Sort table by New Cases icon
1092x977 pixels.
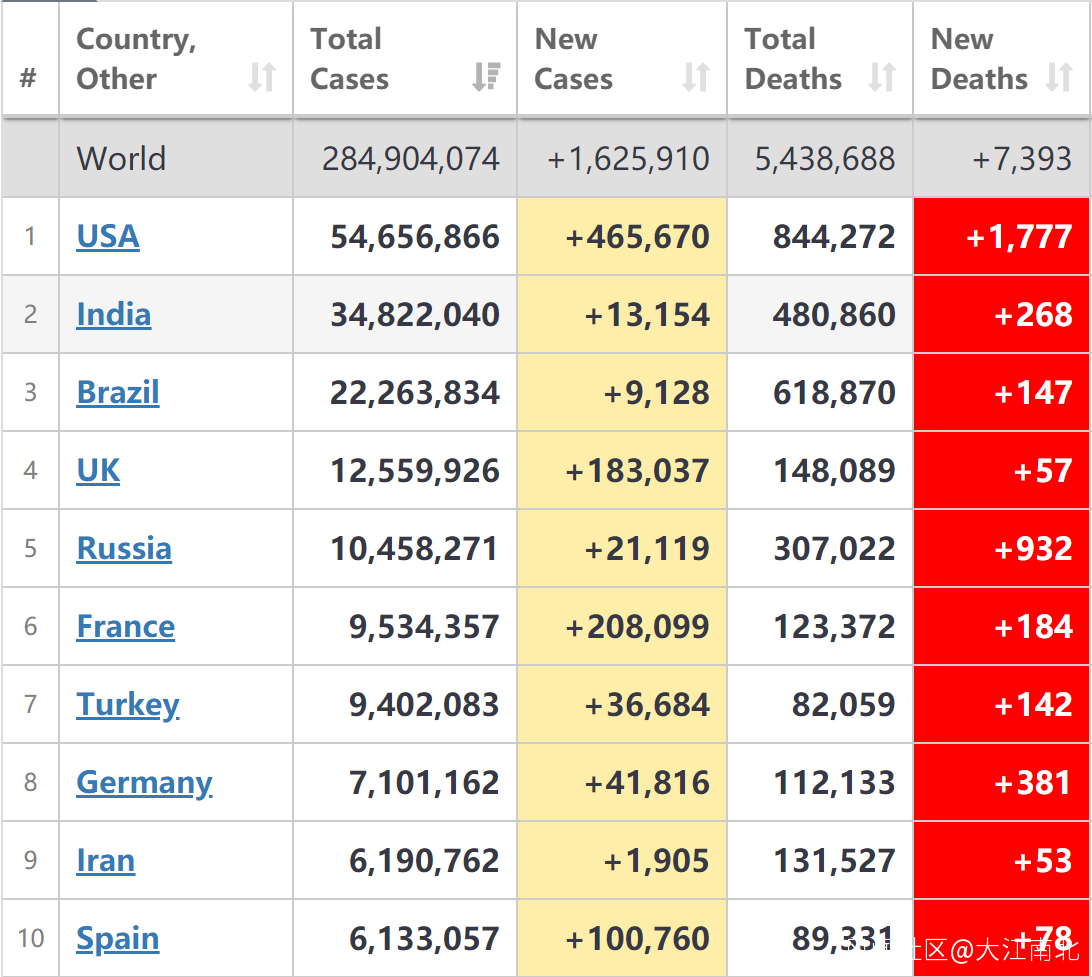coord(696,77)
